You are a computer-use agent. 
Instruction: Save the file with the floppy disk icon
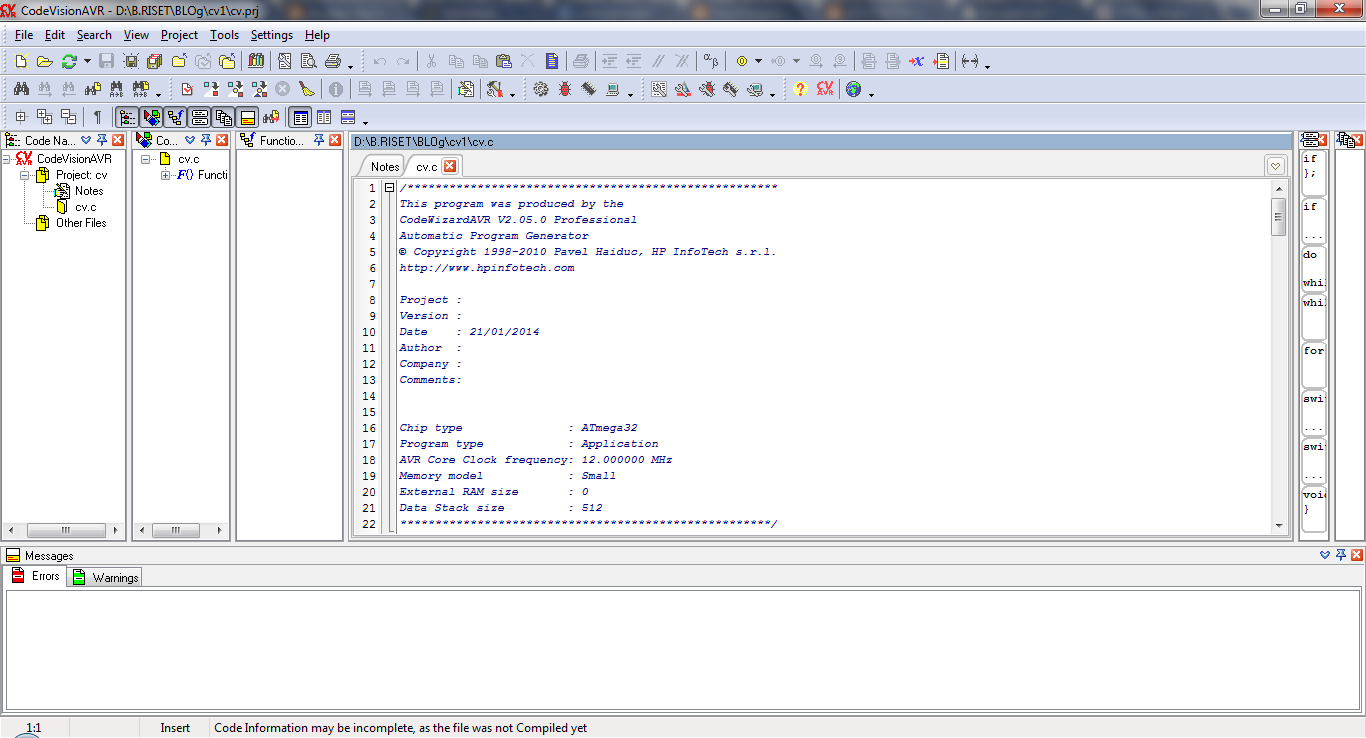(106, 61)
